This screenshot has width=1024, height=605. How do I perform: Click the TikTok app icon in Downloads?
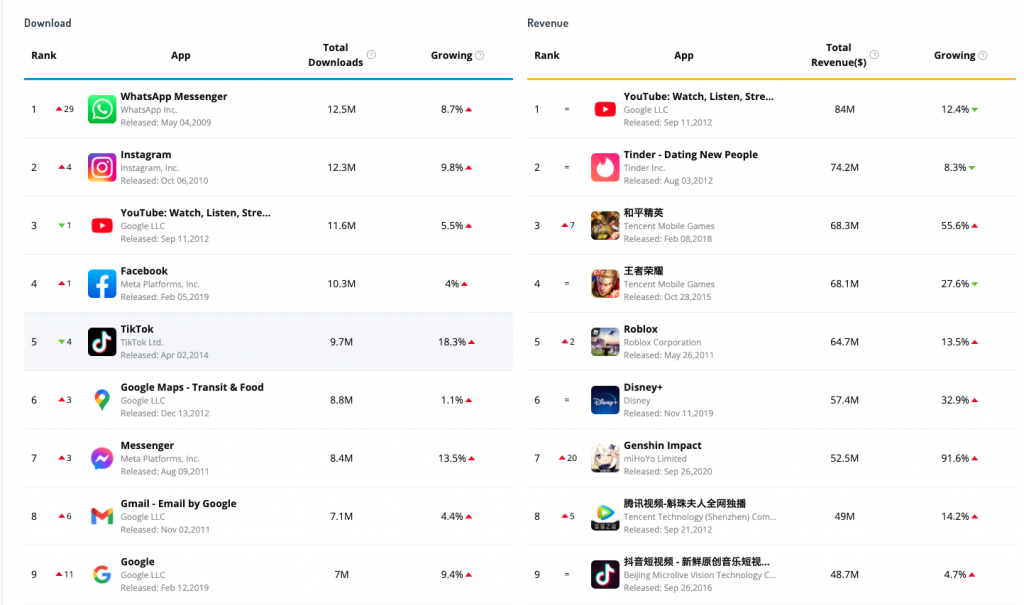(x=102, y=342)
